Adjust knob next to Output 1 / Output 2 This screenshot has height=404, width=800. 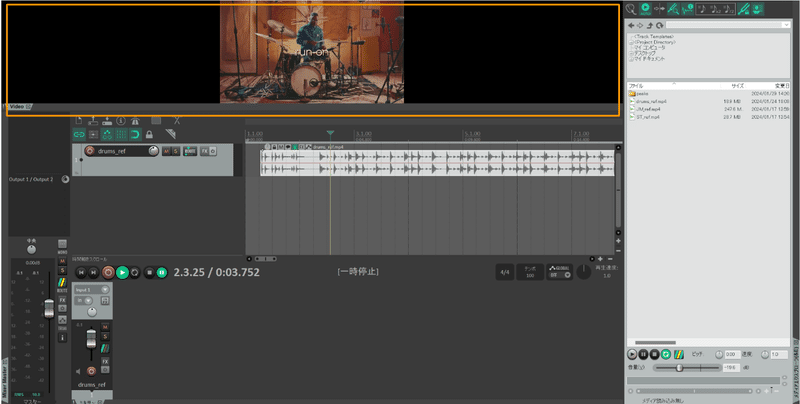click(65, 180)
